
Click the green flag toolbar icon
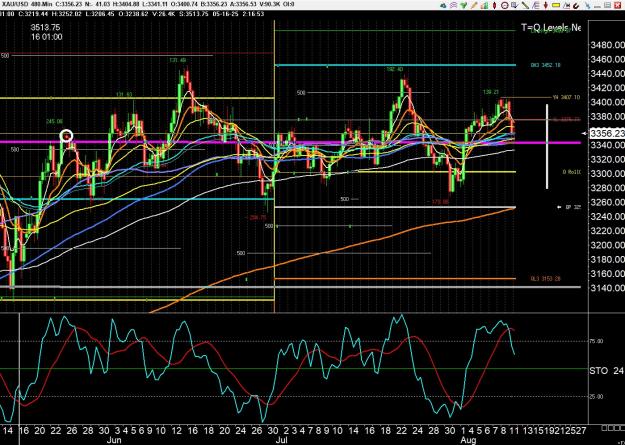click(x=464, y=5)
